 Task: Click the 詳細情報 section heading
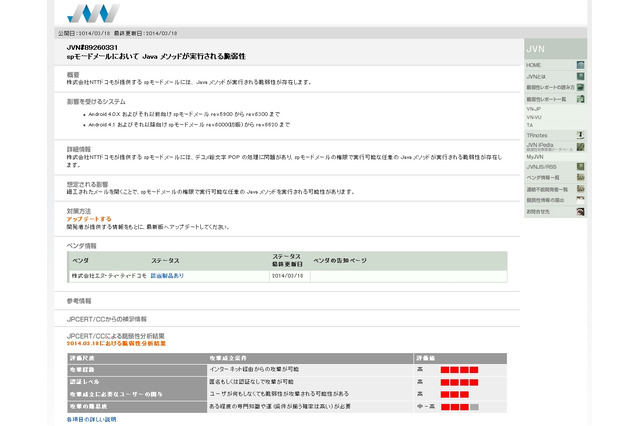click(x=79, y=149)
